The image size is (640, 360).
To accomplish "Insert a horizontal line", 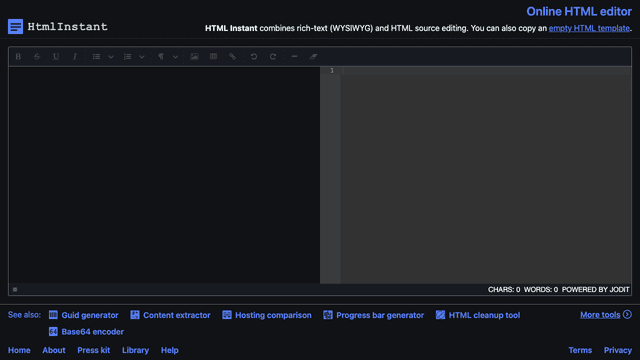I will [x=294, y=56].
